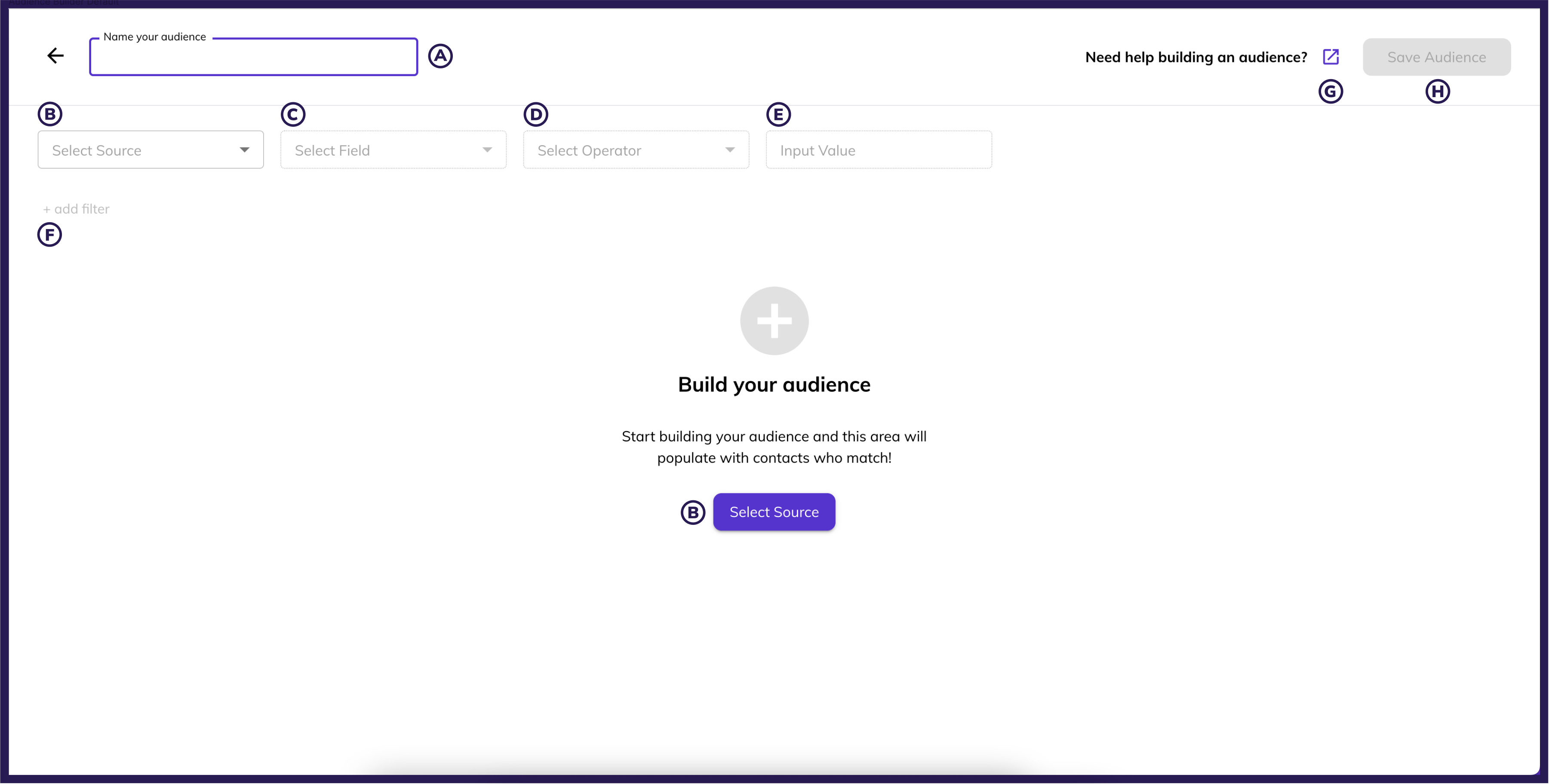Click the circled F annotation marker

[x=49, y=235]
